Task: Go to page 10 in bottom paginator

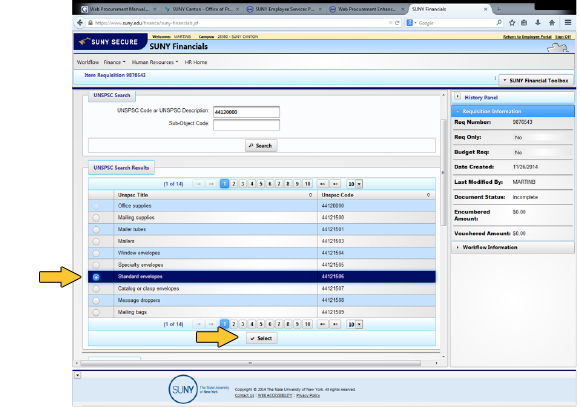Action: tap(307, 324)
